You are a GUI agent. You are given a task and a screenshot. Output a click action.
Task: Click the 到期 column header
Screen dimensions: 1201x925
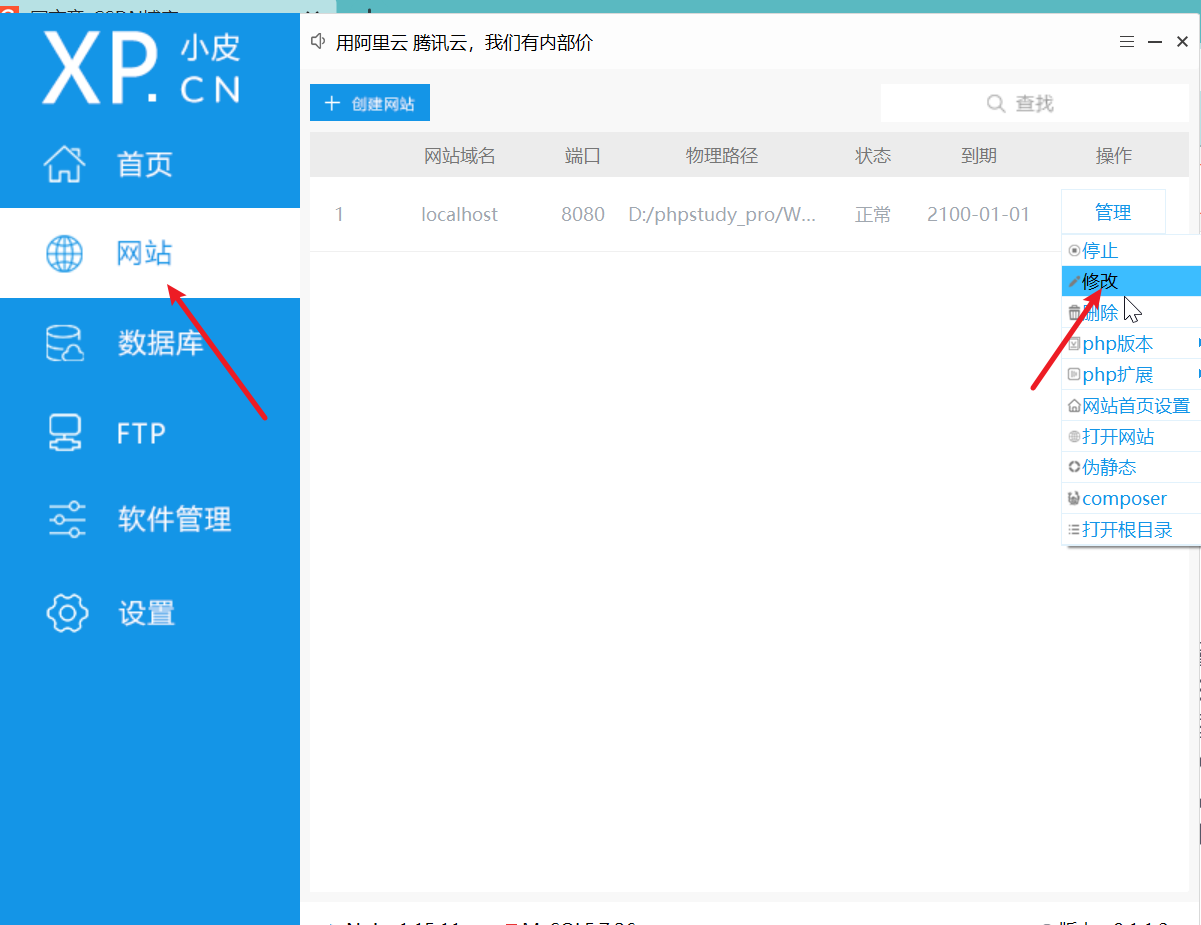pos(979,156)
